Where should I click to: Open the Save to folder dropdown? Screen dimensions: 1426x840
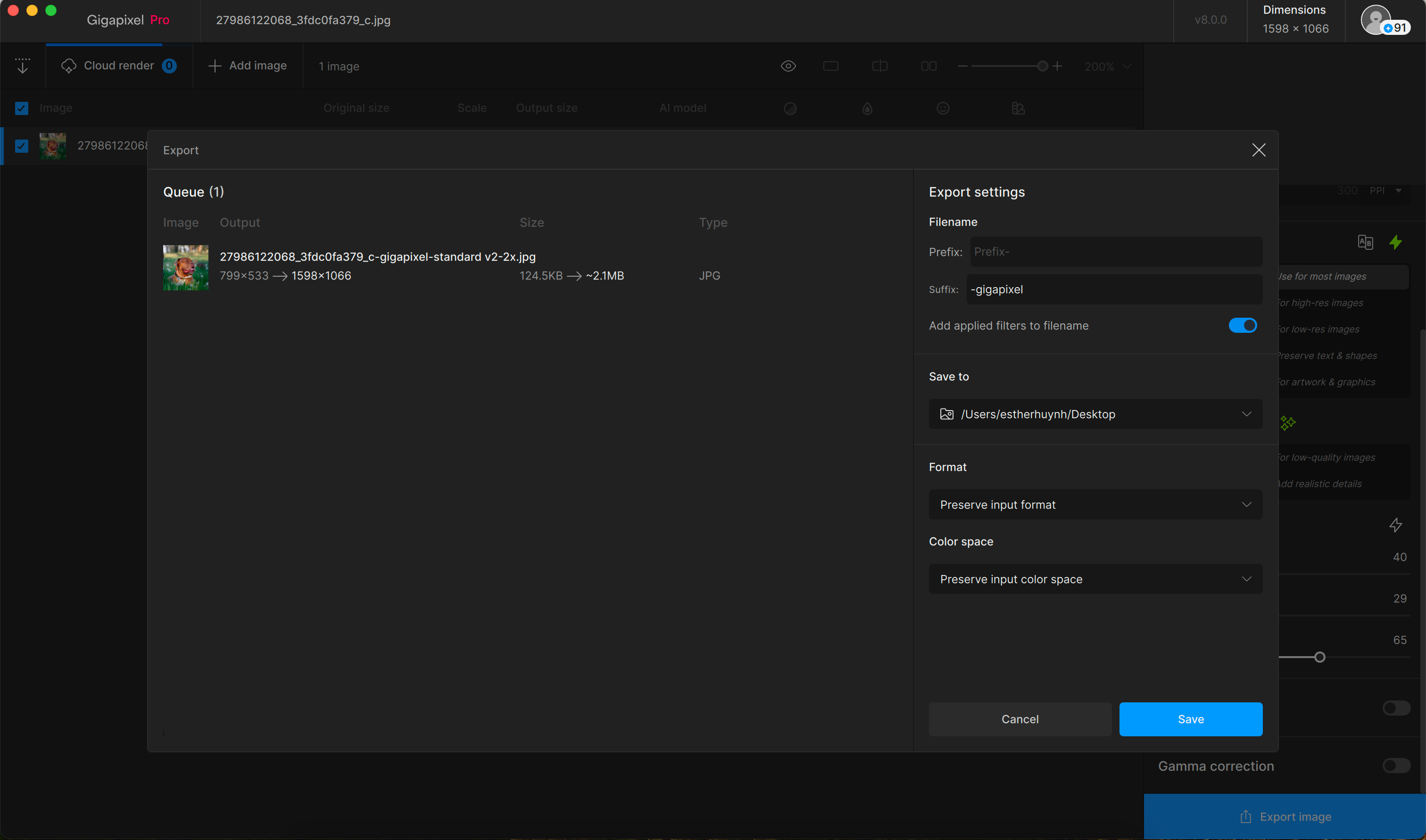[1095, 414]
